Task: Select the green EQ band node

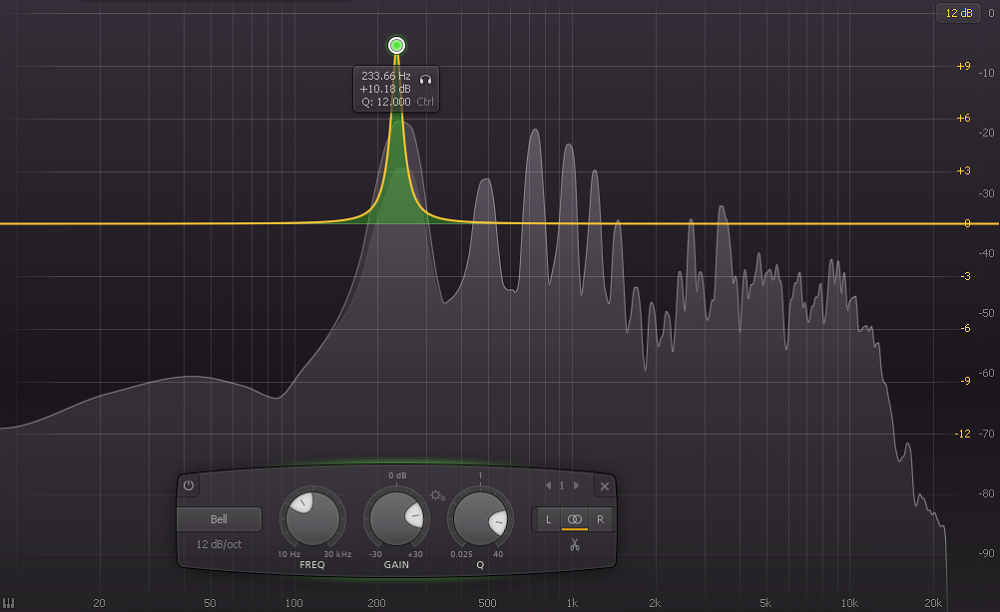Action: (x=396, y=45)
